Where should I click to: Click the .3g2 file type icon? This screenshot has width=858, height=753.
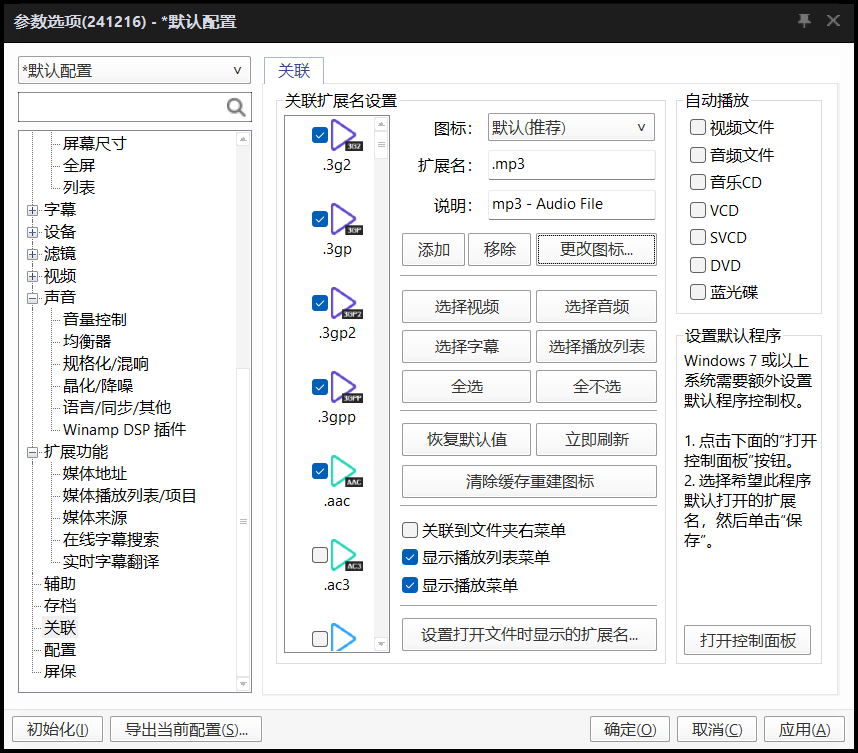click(x=346, y=136)
